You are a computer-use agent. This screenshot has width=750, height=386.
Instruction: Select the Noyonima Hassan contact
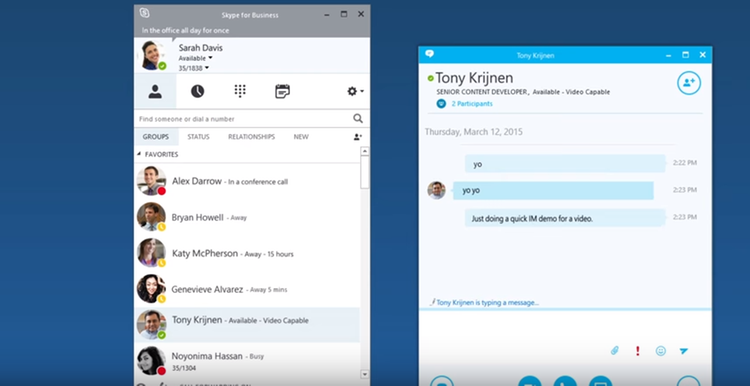[247, 361]
